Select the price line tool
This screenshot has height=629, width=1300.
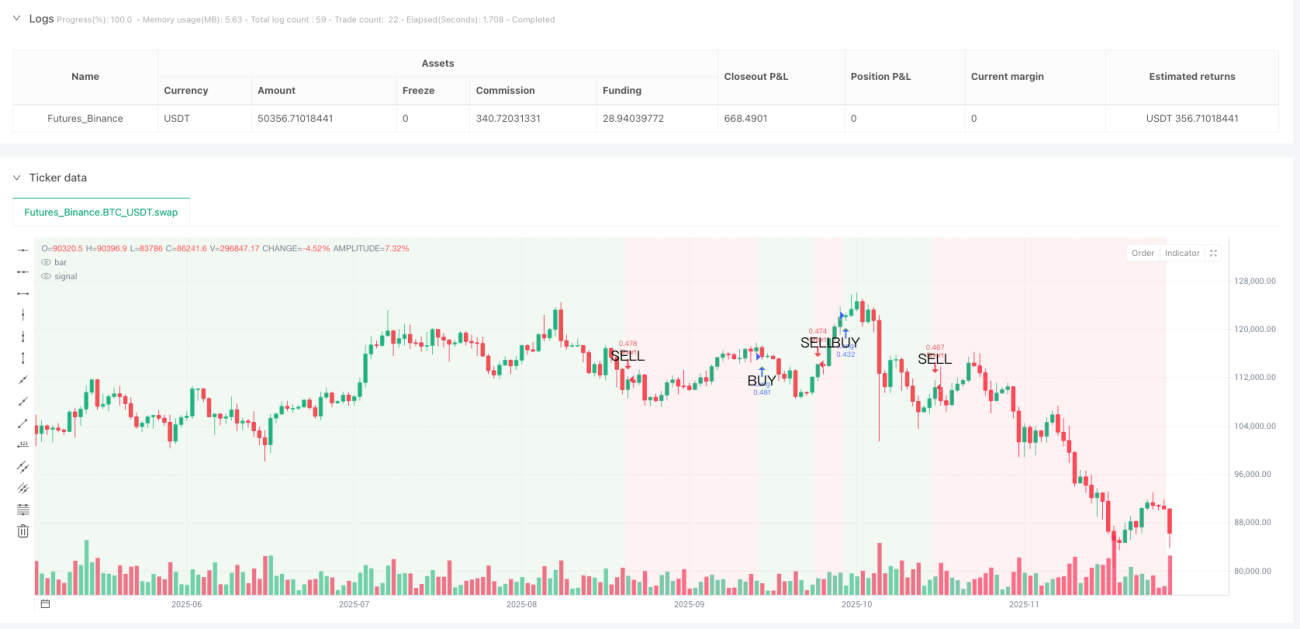(x=23, y=444)
